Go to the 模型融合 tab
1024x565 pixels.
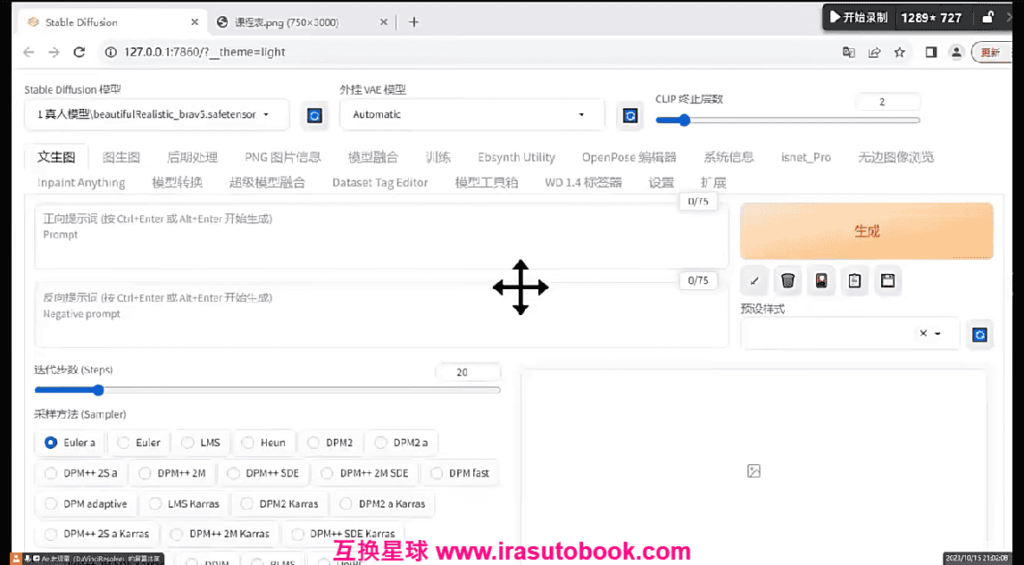(x=373, y=157)
